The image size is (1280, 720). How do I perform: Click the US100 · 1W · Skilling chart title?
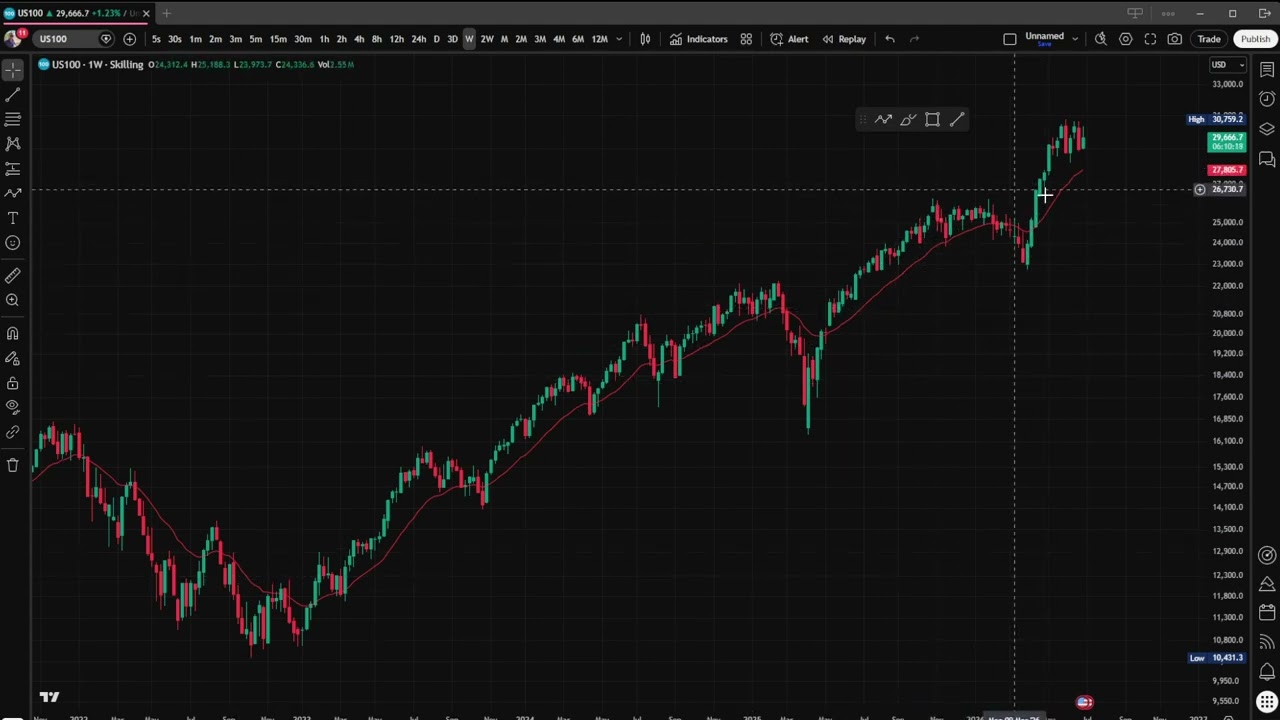[98, 65]
